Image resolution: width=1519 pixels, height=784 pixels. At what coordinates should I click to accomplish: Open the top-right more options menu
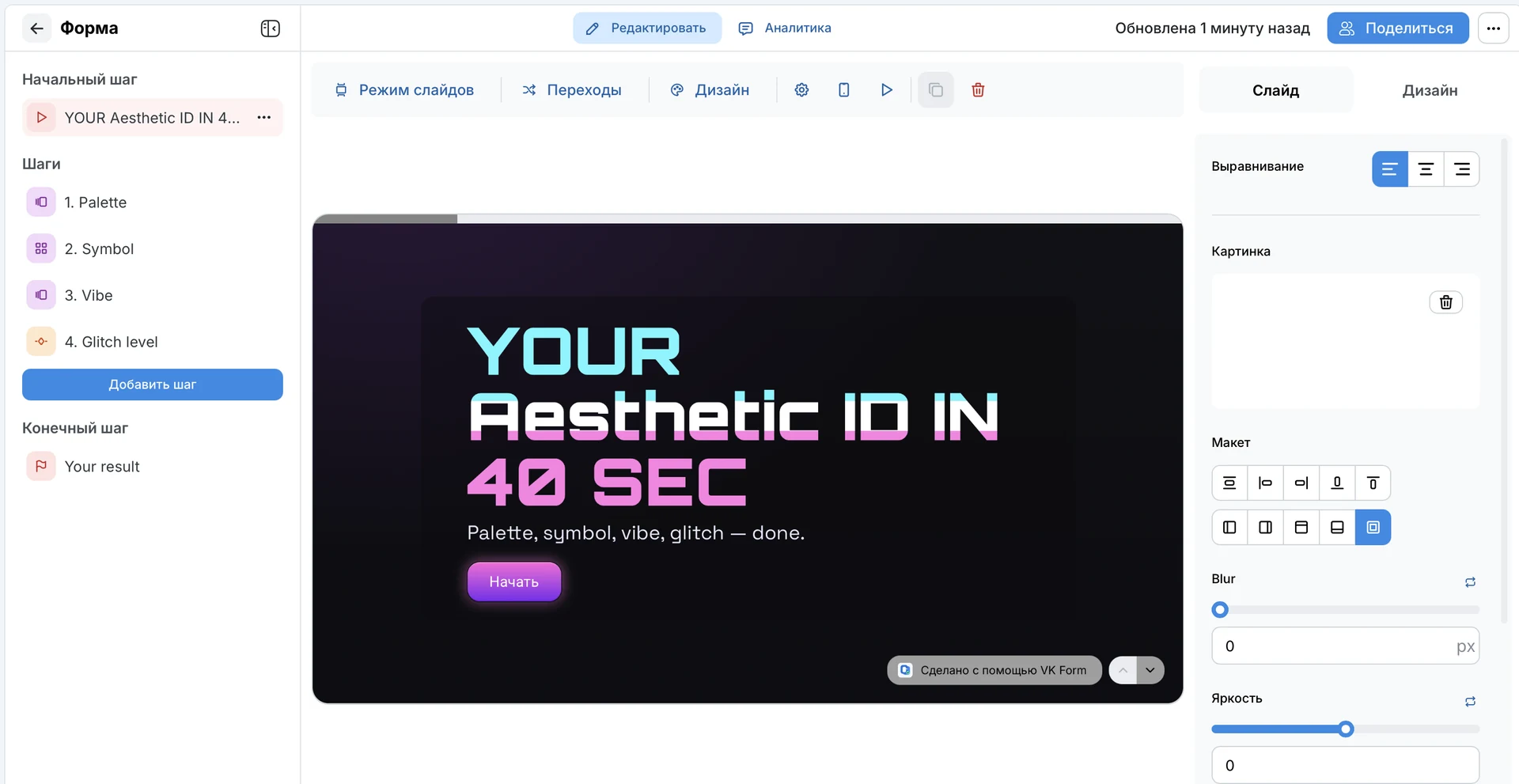[x=1493, y=28]
